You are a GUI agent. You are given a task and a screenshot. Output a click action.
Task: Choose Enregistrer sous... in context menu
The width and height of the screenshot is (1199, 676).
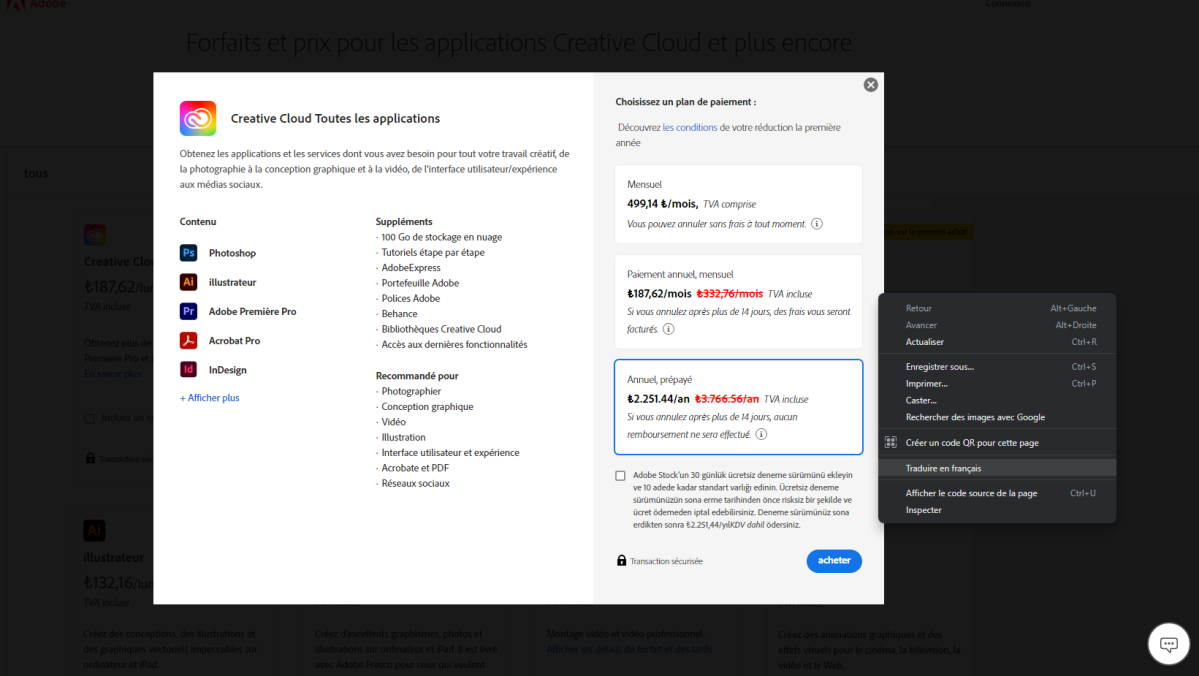(997, 366)
